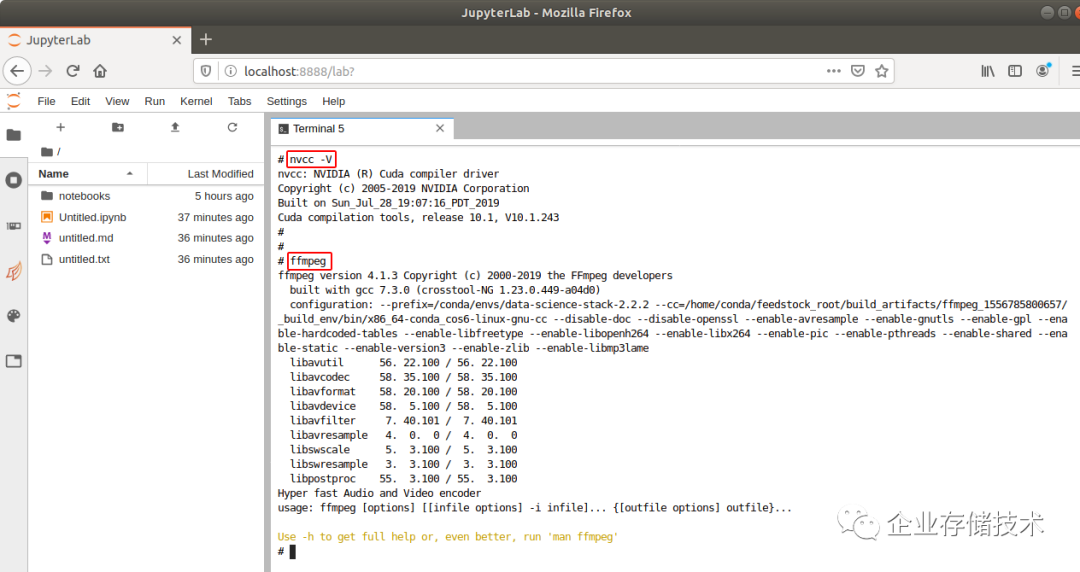Open the Help menu
The height and width of the screenshot is (572, 1080).
pyautogui.click(x=333, y=101)
